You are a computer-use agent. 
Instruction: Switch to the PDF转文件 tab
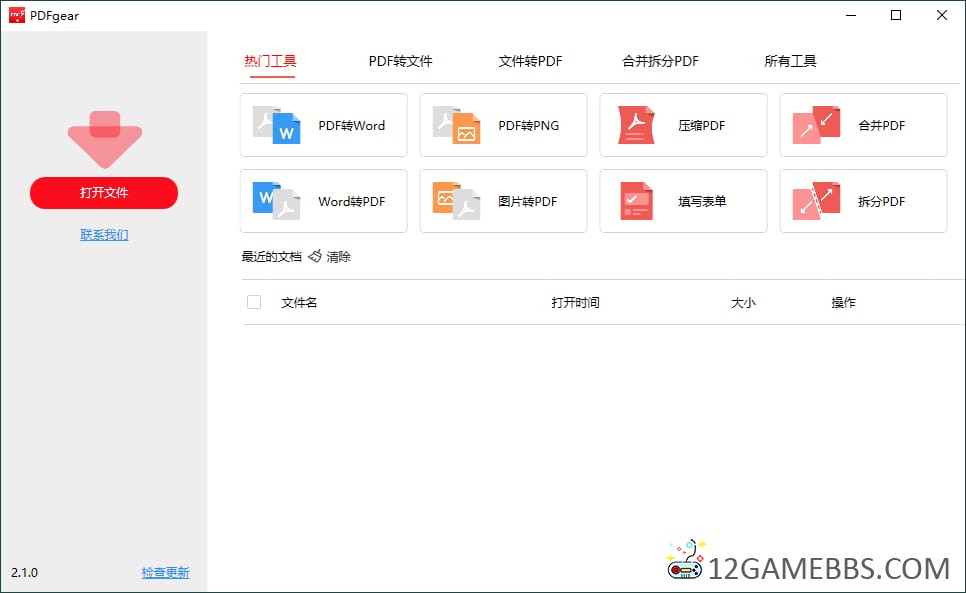(400, 61)
